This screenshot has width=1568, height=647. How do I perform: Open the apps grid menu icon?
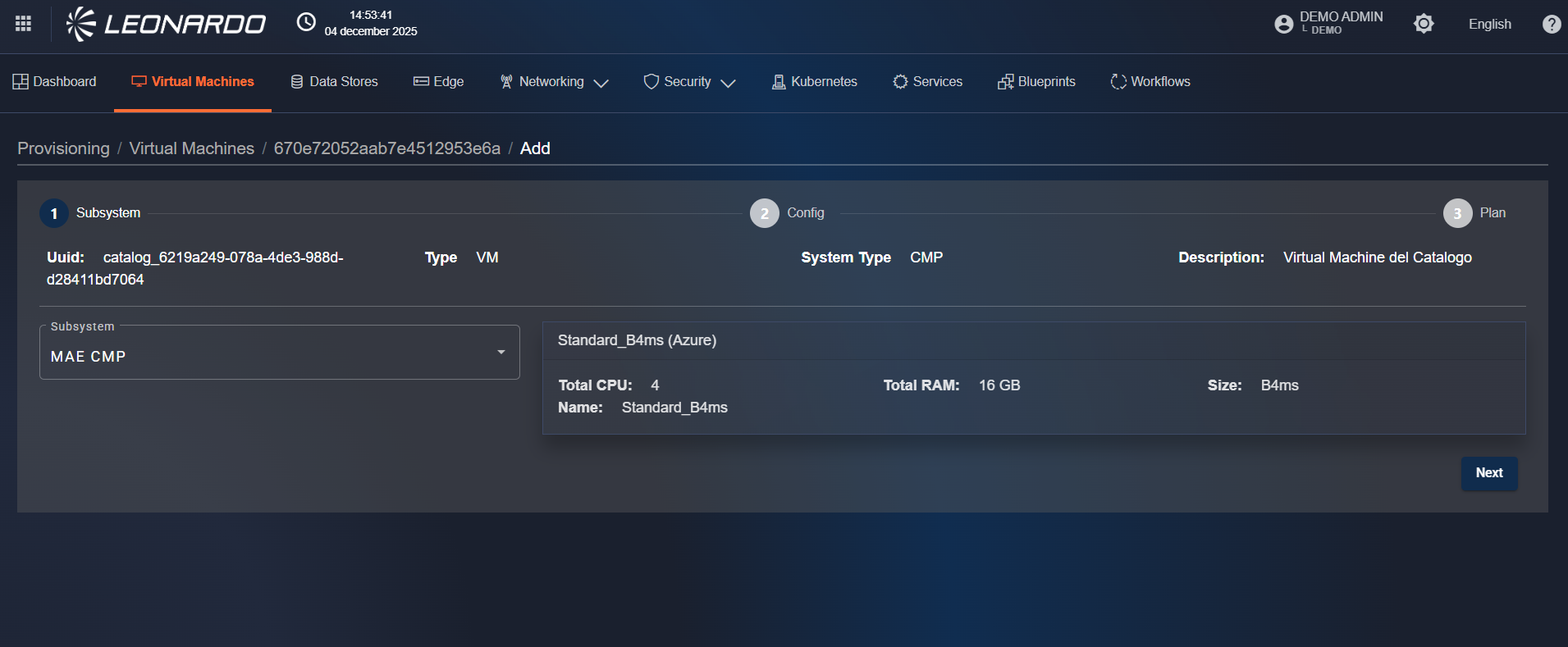[x=23, y=24]
